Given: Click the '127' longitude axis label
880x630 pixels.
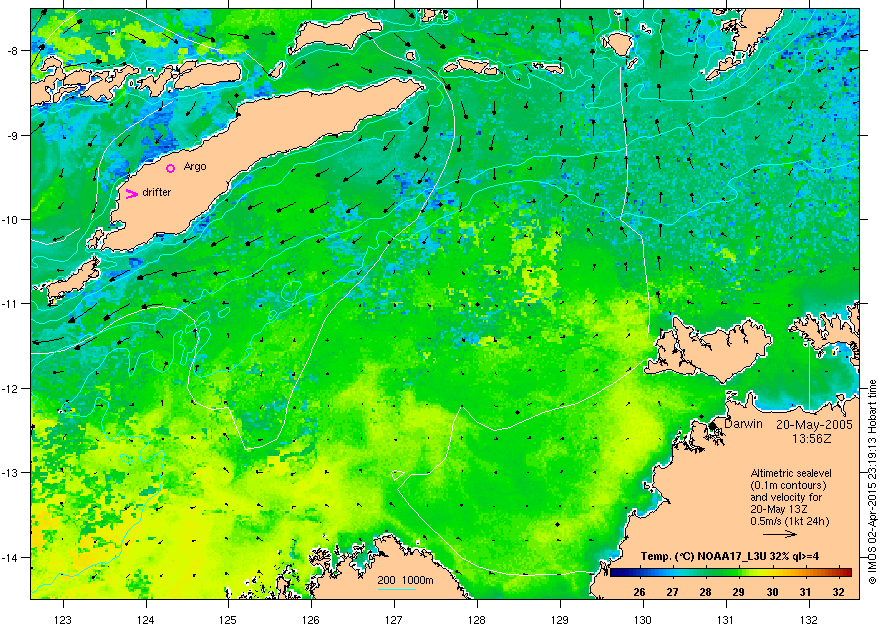Looking at the screenshot, I should point(395,620).
